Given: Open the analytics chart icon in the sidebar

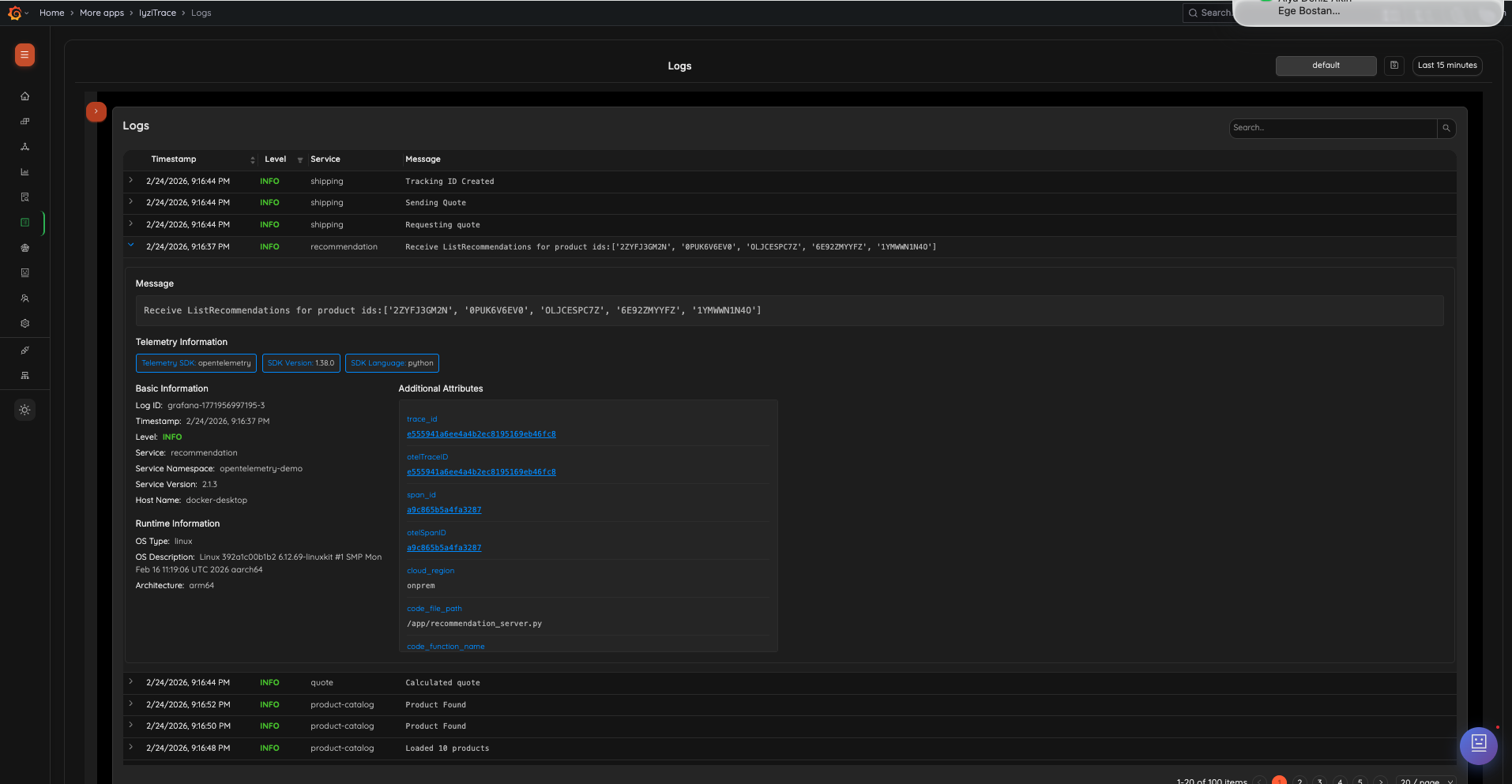Looking at the screenshot, I should pos(24,171).
